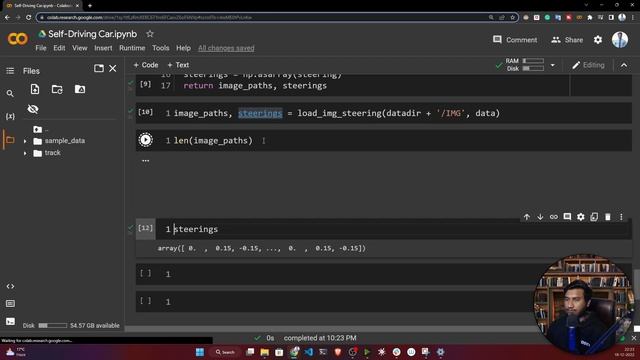Open the variables inspector panel
This screenshot has height=360, width=640.
[x=10, y=117]
